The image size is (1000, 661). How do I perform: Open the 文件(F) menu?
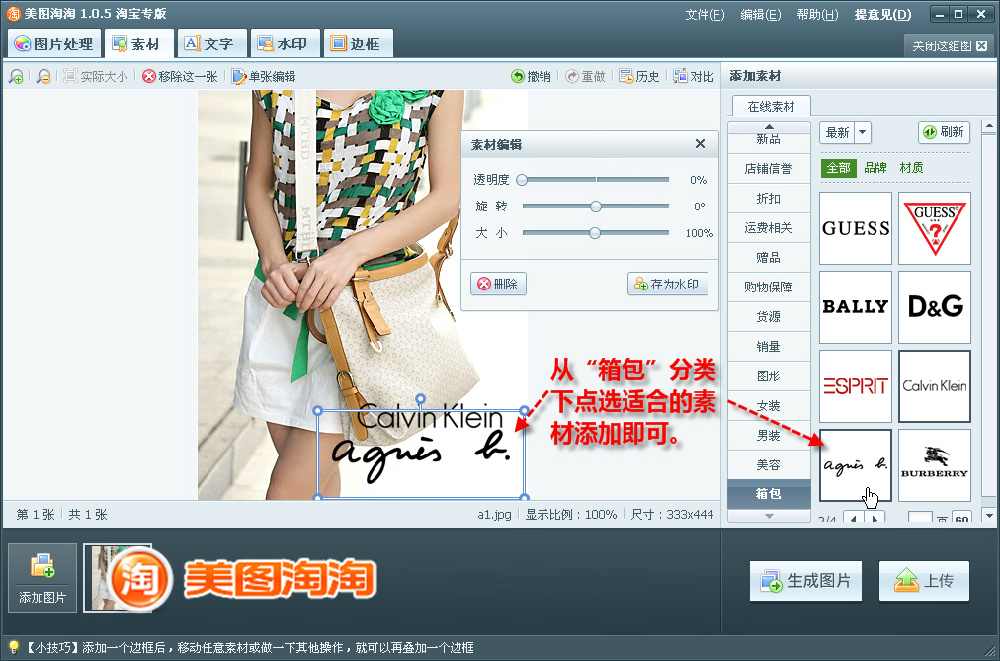pos(705,15)
